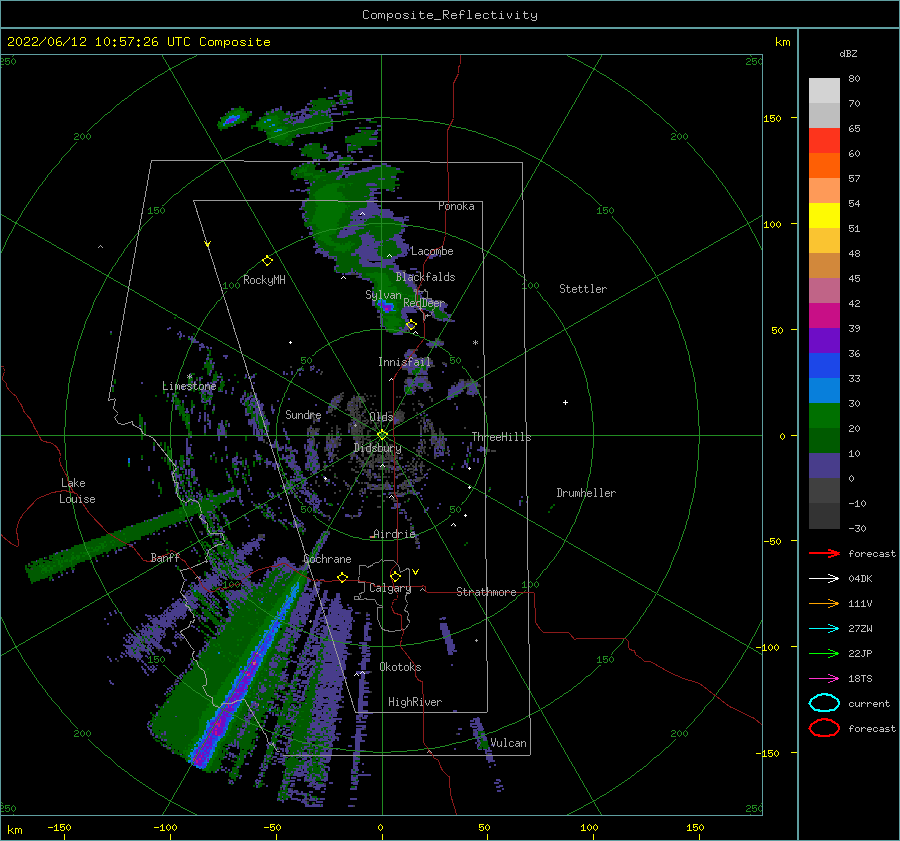The height and width of the screenshot is (841, 900).
Task: Click the magenta 18TS arrow in legend
Action: point(824,679)
